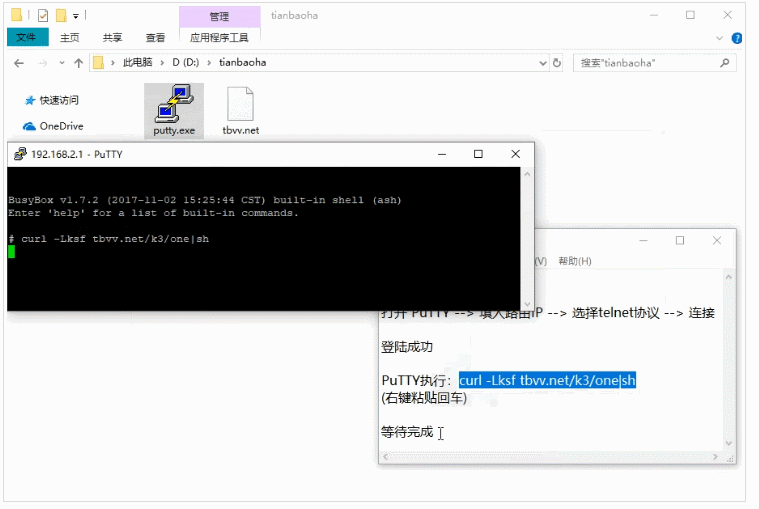Open Customize Quick Access Toolbar dropdown
The width and height of the screenshot is (759, 509).
tap(76, 16)
